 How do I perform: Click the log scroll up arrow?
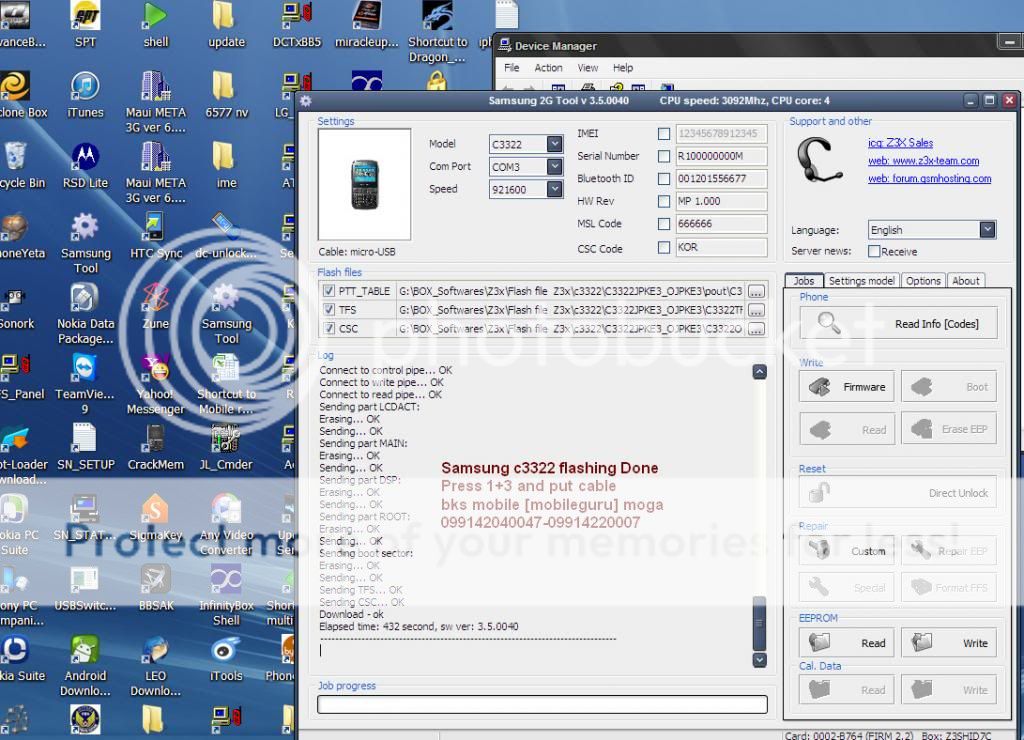click(x=760, y=372)
